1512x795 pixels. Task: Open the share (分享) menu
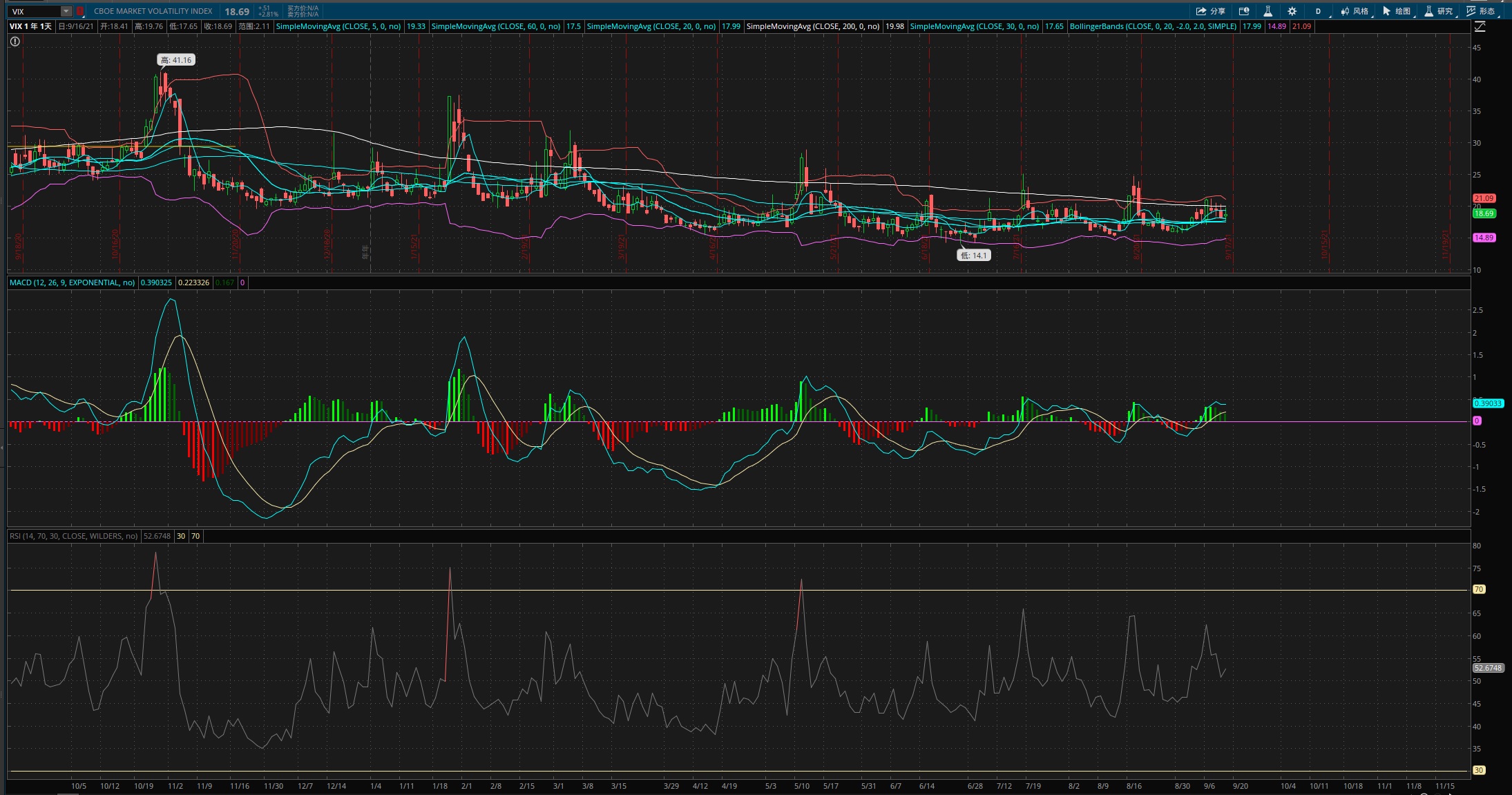[1210, 11]
